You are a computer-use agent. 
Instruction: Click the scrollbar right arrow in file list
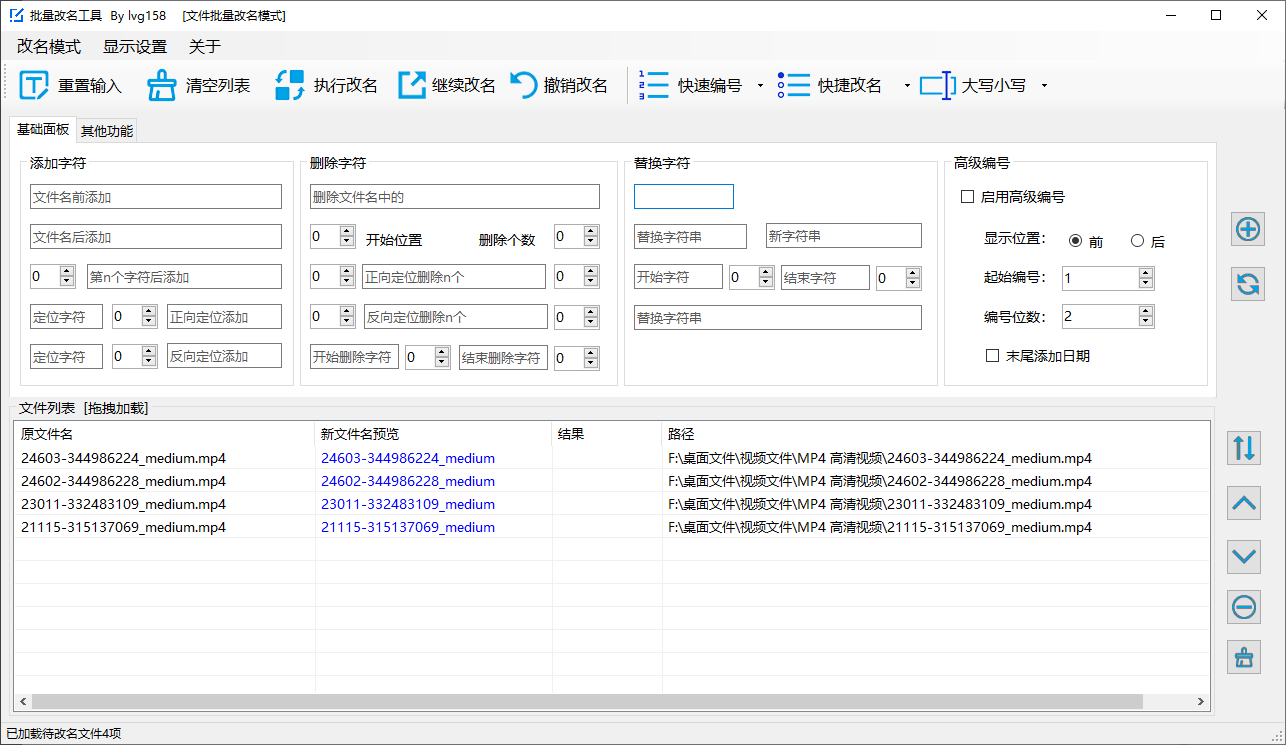coord(1202,702)
